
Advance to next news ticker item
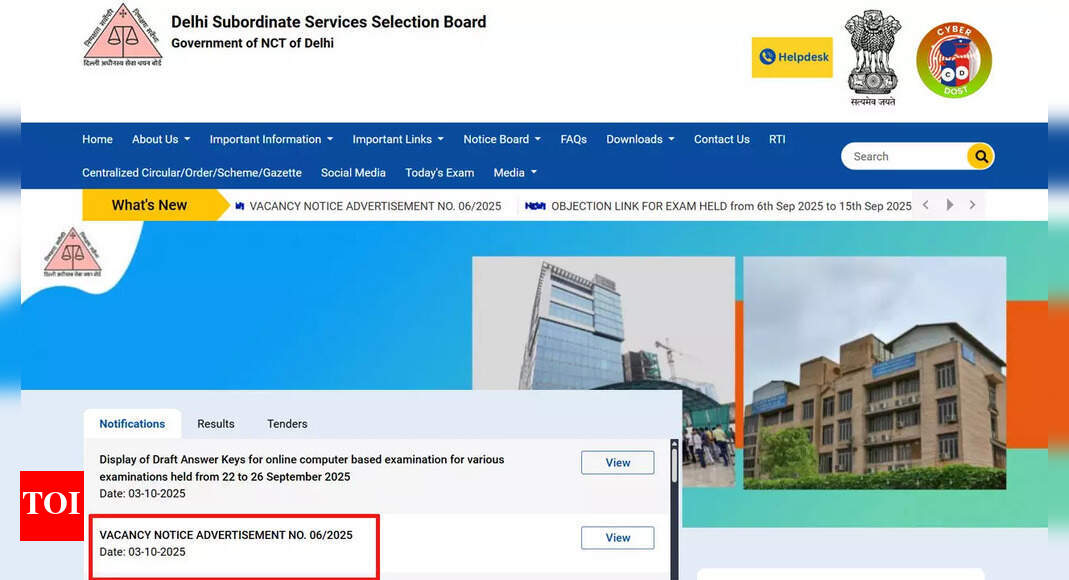click(x=972, y=205)
